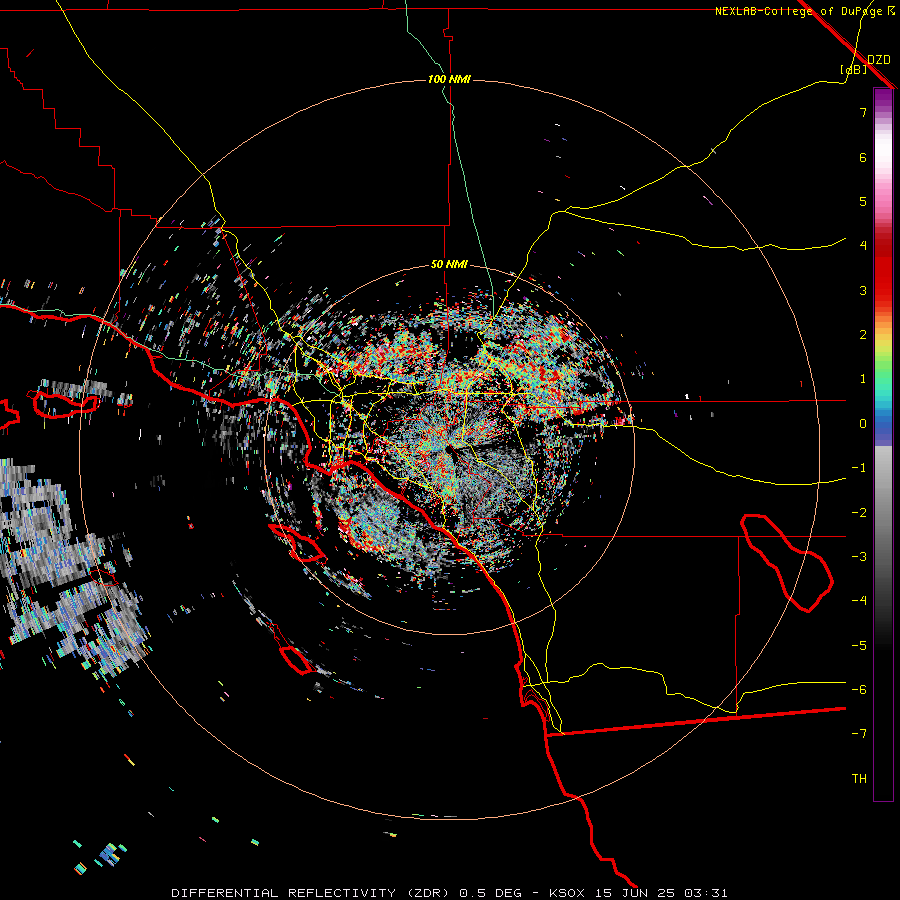Viewport: 900px width, 900px height.
Task: Click the "-6" value on the scale
Action: [859, 690]
